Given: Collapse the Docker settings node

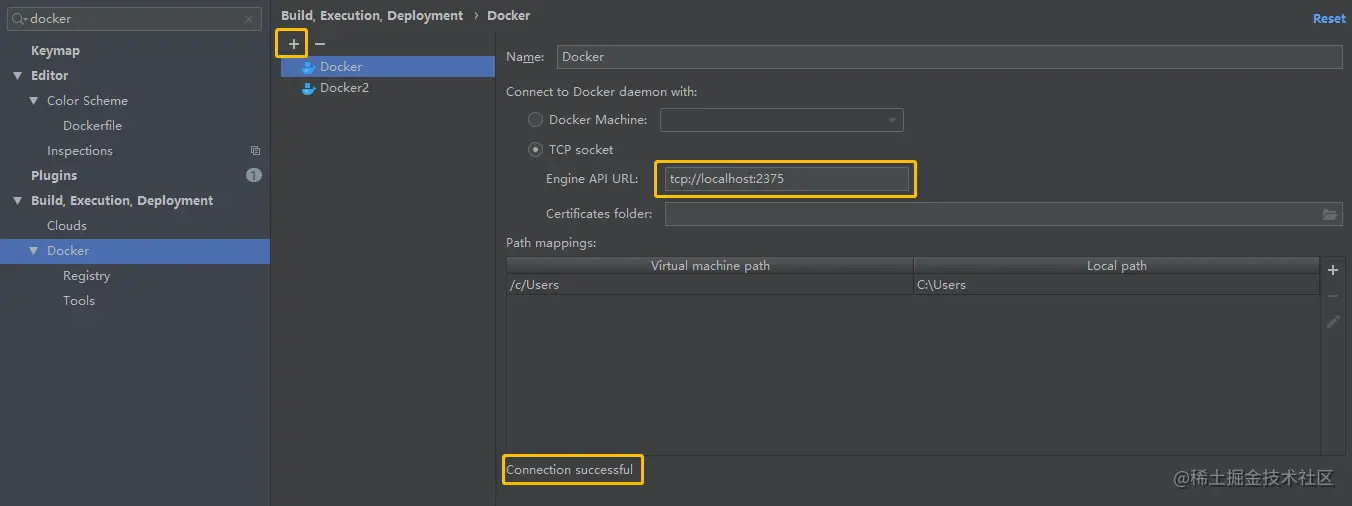Looking at the screenshot, I should [x=34, y=251].
